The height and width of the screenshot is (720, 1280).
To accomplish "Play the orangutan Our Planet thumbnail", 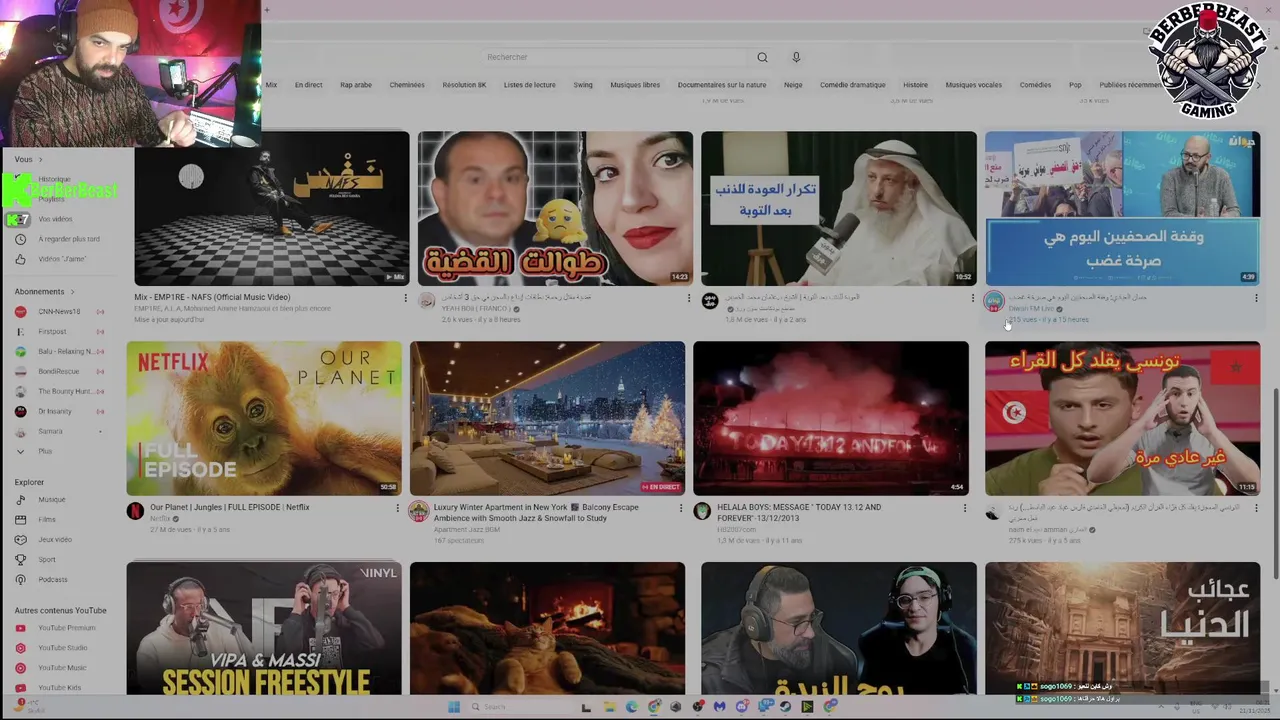I will (x=264, y=418).
